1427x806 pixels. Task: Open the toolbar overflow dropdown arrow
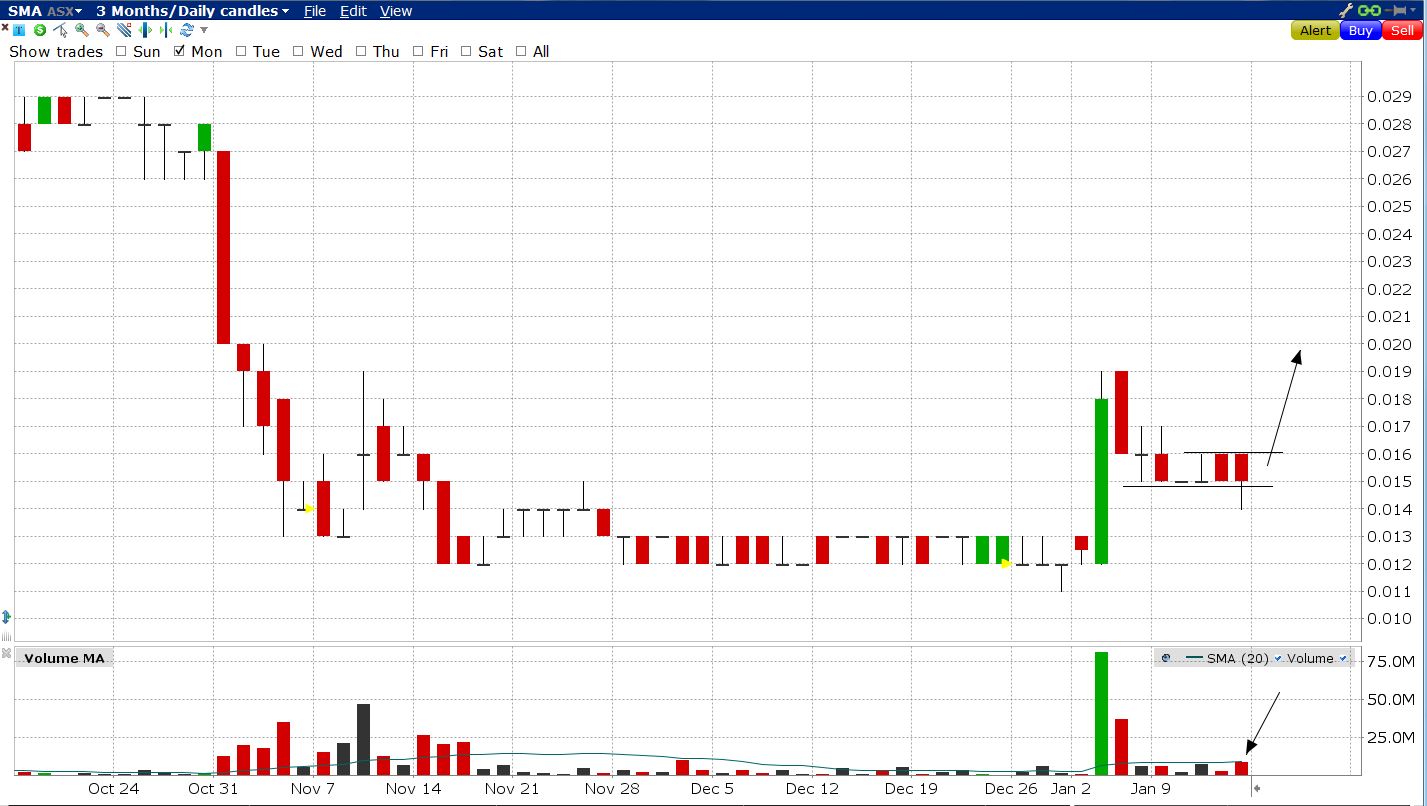click(204, 30)
